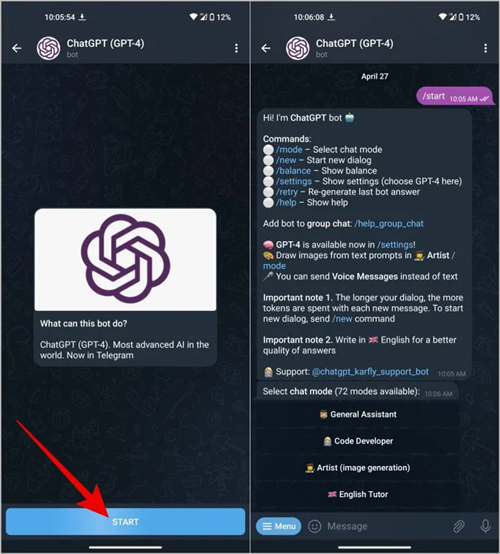Tap the back arrow in right chat

(266, 48)
